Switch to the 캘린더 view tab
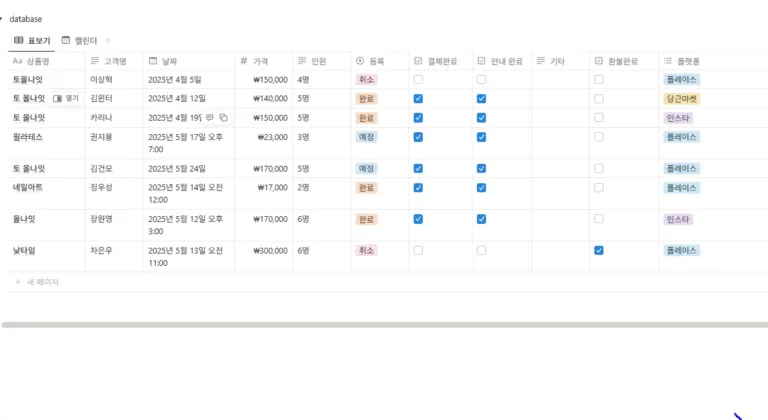The image size is (768, 420). pos(80,40)
